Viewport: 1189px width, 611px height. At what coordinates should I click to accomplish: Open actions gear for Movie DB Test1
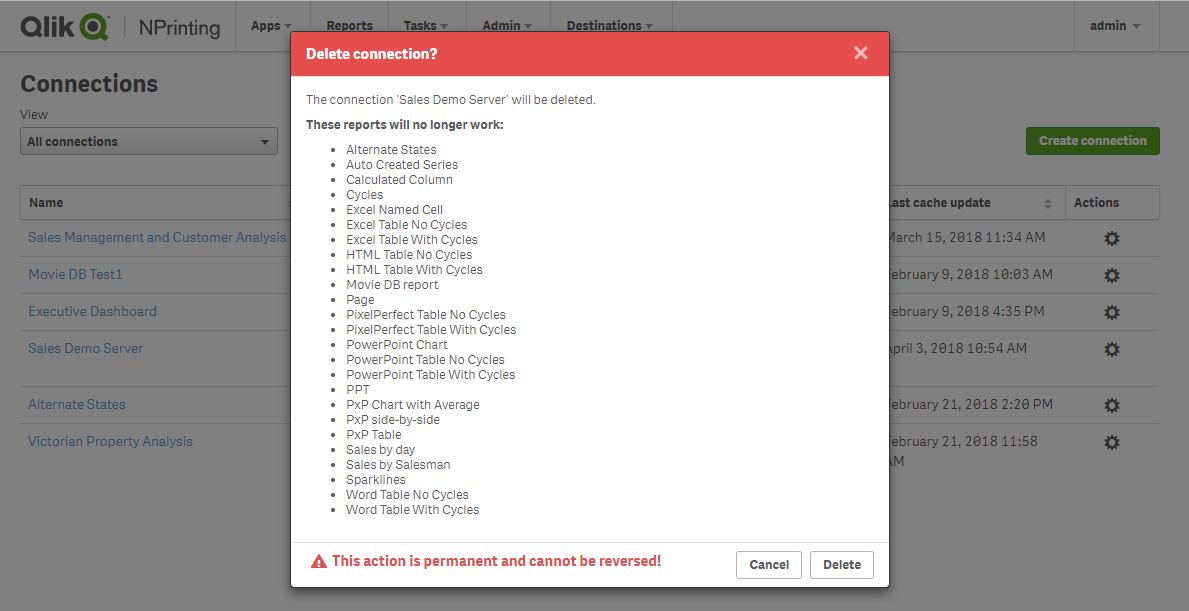(x=1112, y=275)
